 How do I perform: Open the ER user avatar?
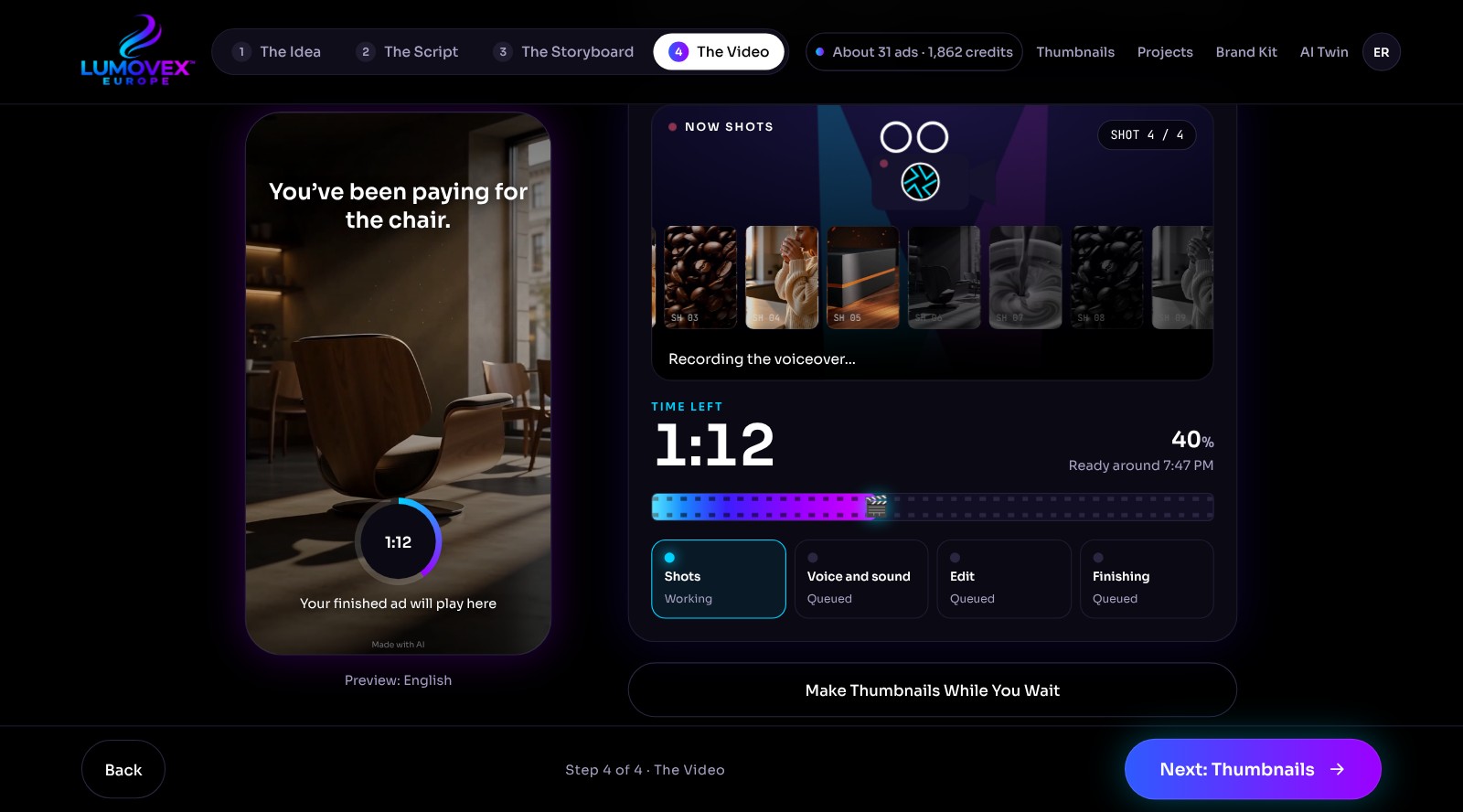(x=1381, y=52)
